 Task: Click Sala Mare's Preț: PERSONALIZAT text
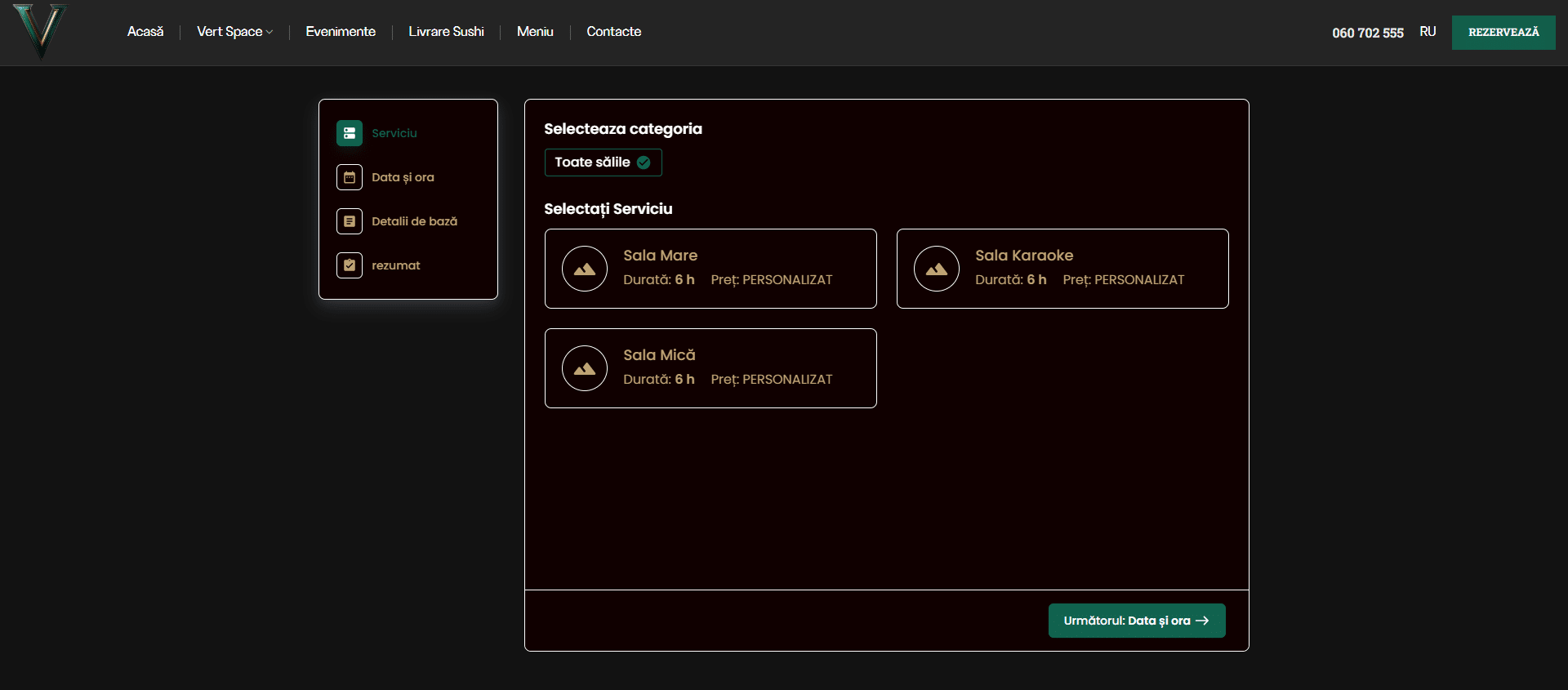[772, 280]
